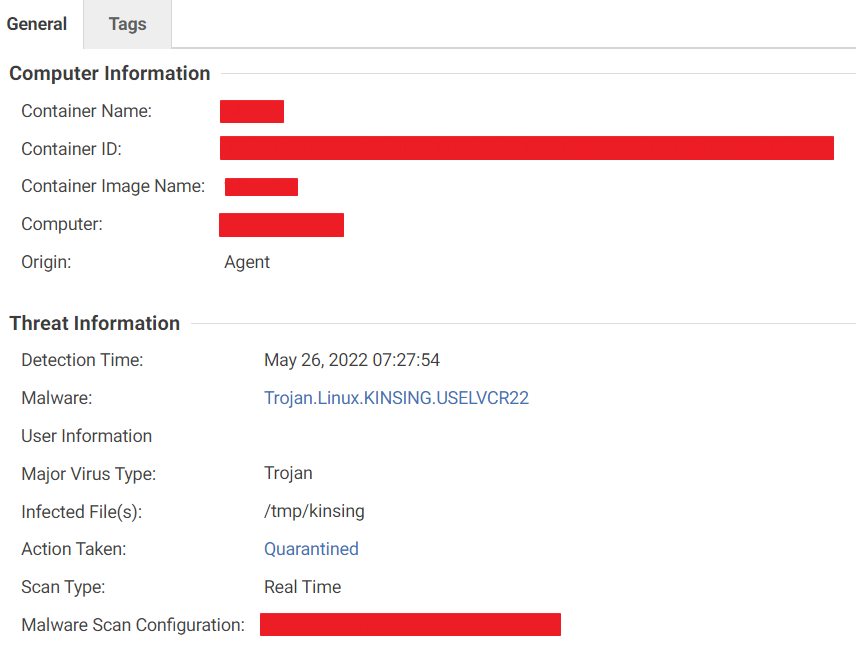This screenshot has height=652, width=856.
Task: Click the redacted Container Name value
Action: [252, 111]
